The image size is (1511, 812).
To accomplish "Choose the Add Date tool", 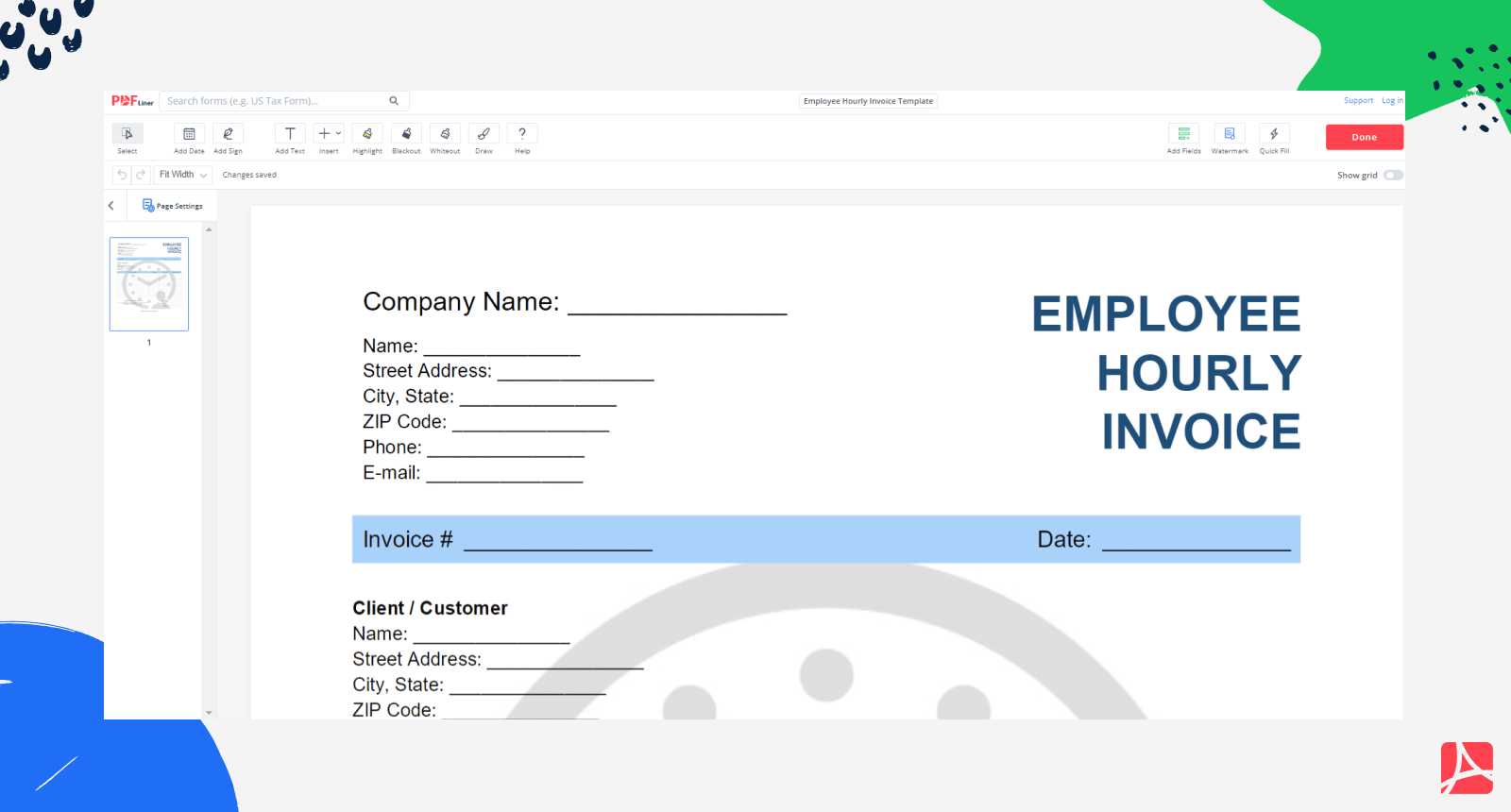I will click(189, 138).
